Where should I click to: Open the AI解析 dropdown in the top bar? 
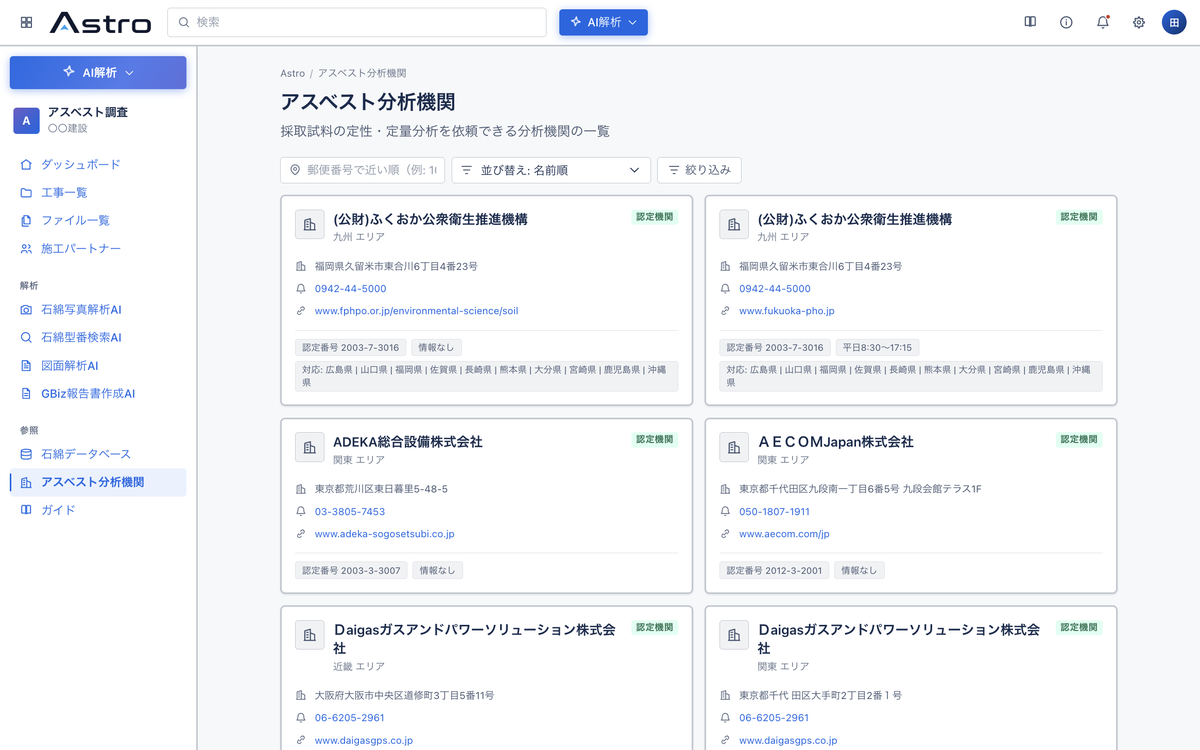pos(603,22)
